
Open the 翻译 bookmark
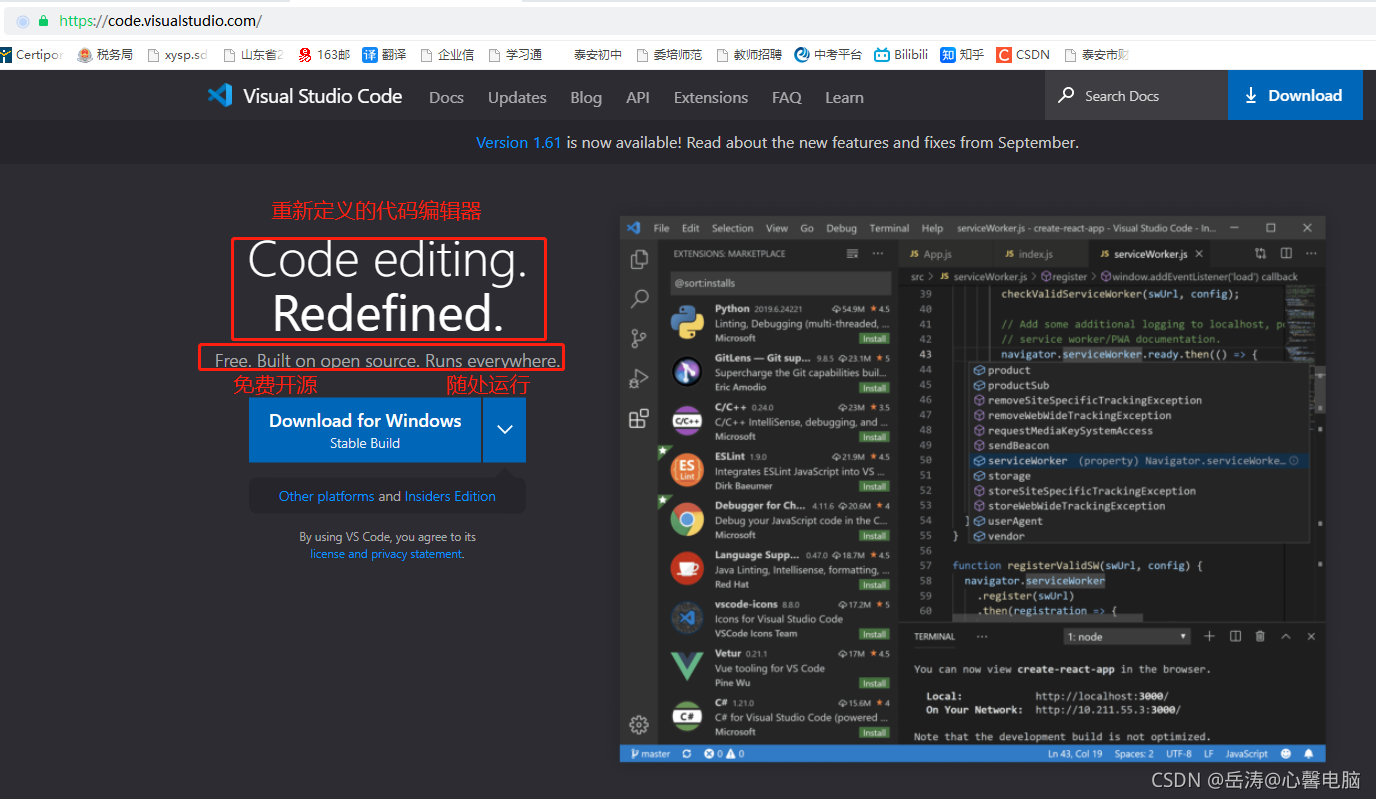tap(384, 55)
